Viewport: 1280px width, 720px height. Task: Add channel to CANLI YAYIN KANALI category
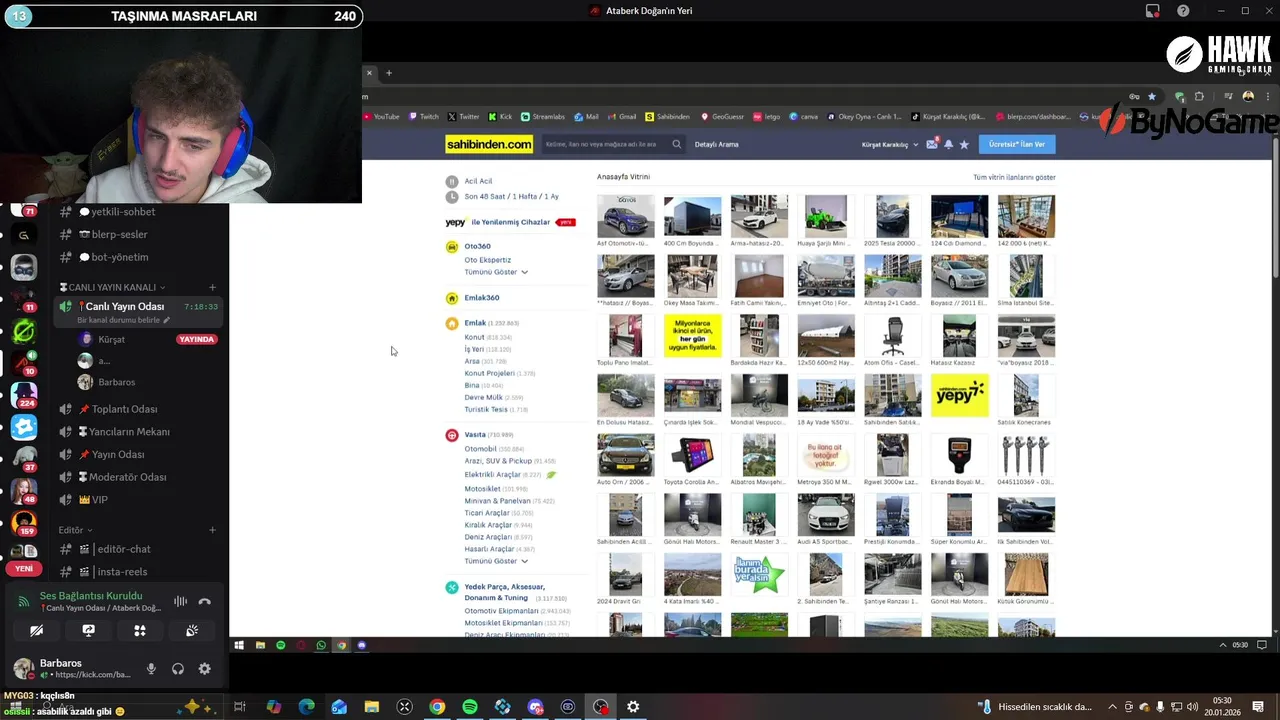tap(212, 287)
